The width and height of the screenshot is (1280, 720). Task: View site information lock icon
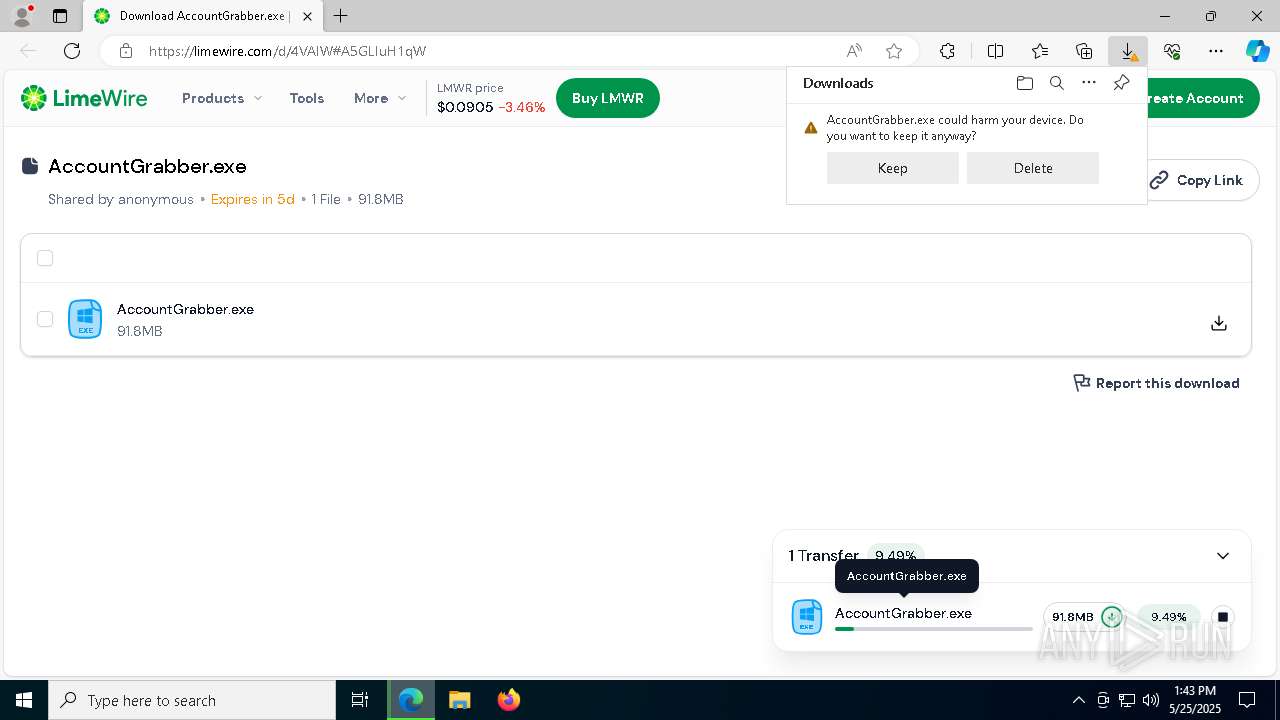tap(125, 51)
